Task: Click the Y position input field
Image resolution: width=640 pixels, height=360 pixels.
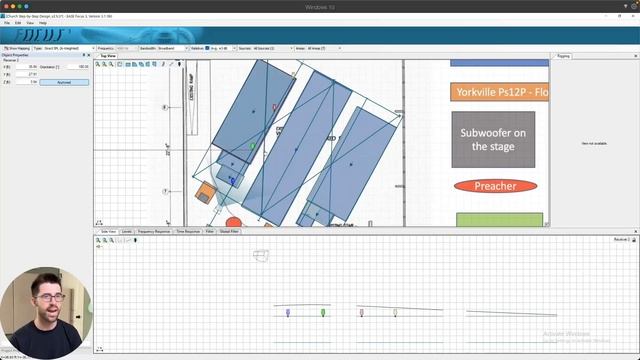Action: [27, 74]
